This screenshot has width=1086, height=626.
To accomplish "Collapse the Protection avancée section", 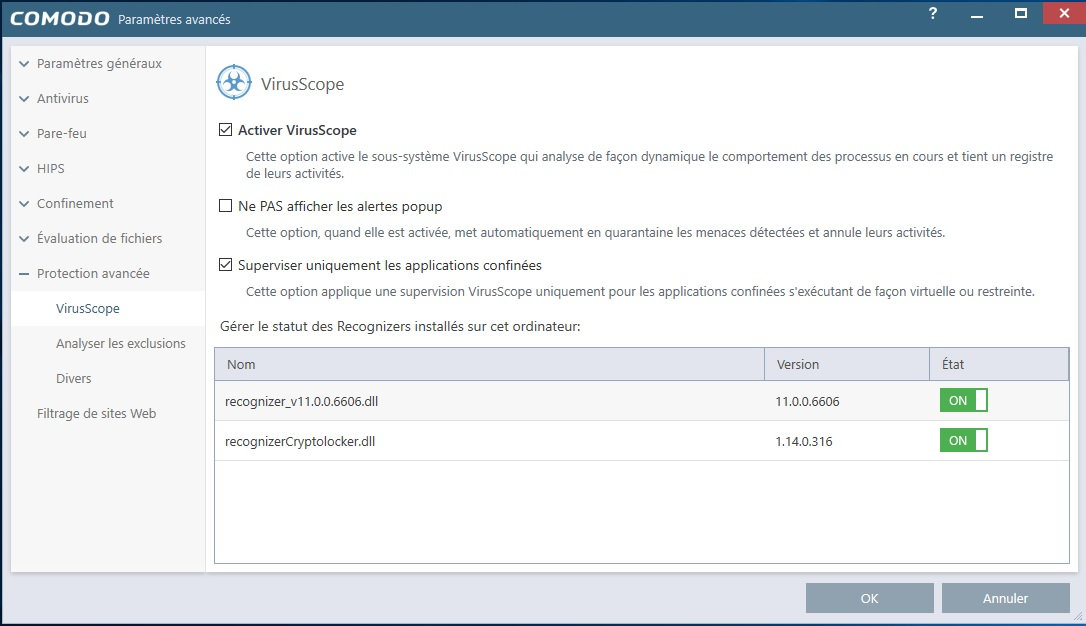I will point(25,274).
